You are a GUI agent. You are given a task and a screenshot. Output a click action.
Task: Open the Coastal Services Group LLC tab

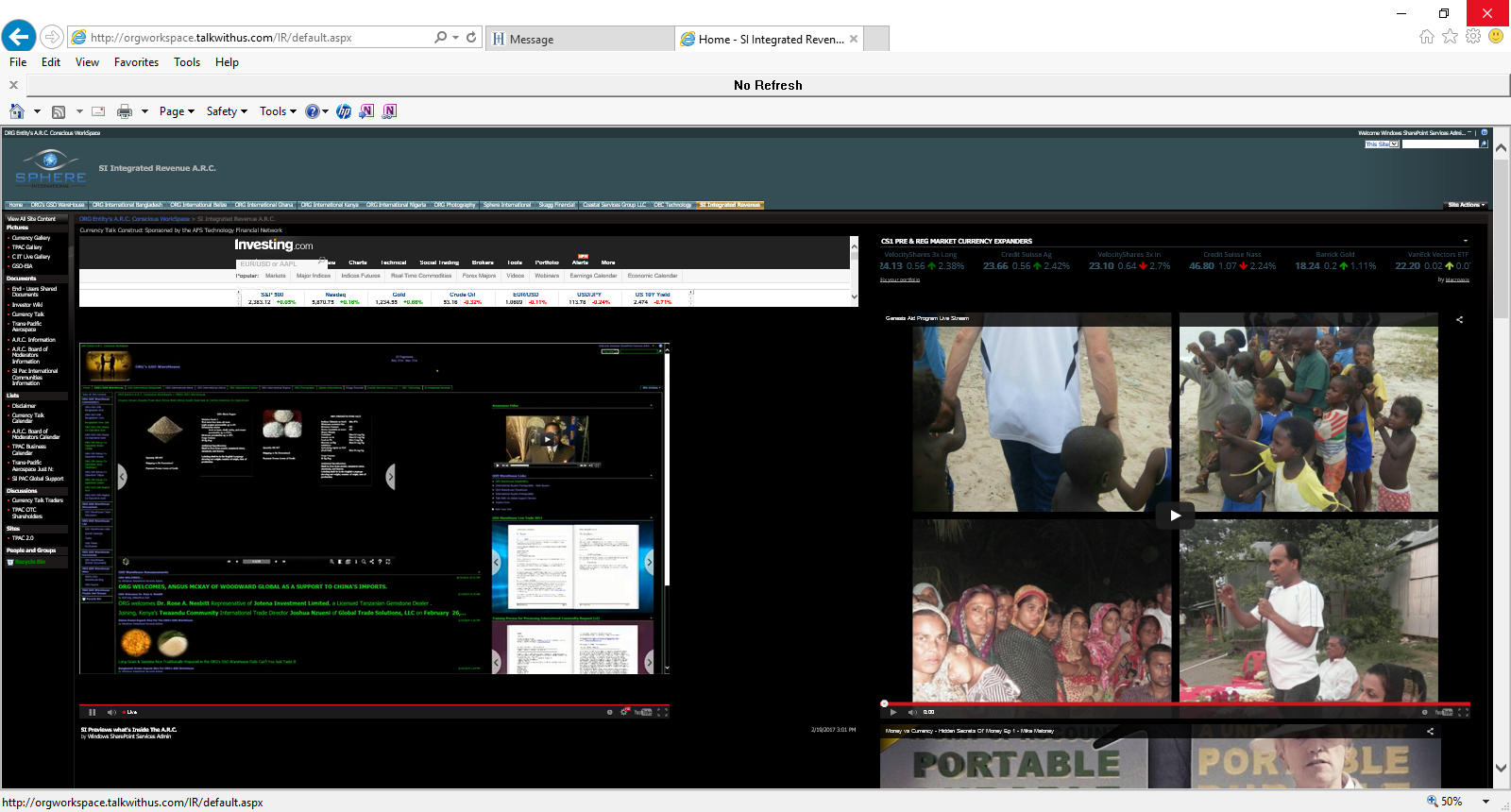click(x=614, y=205)
